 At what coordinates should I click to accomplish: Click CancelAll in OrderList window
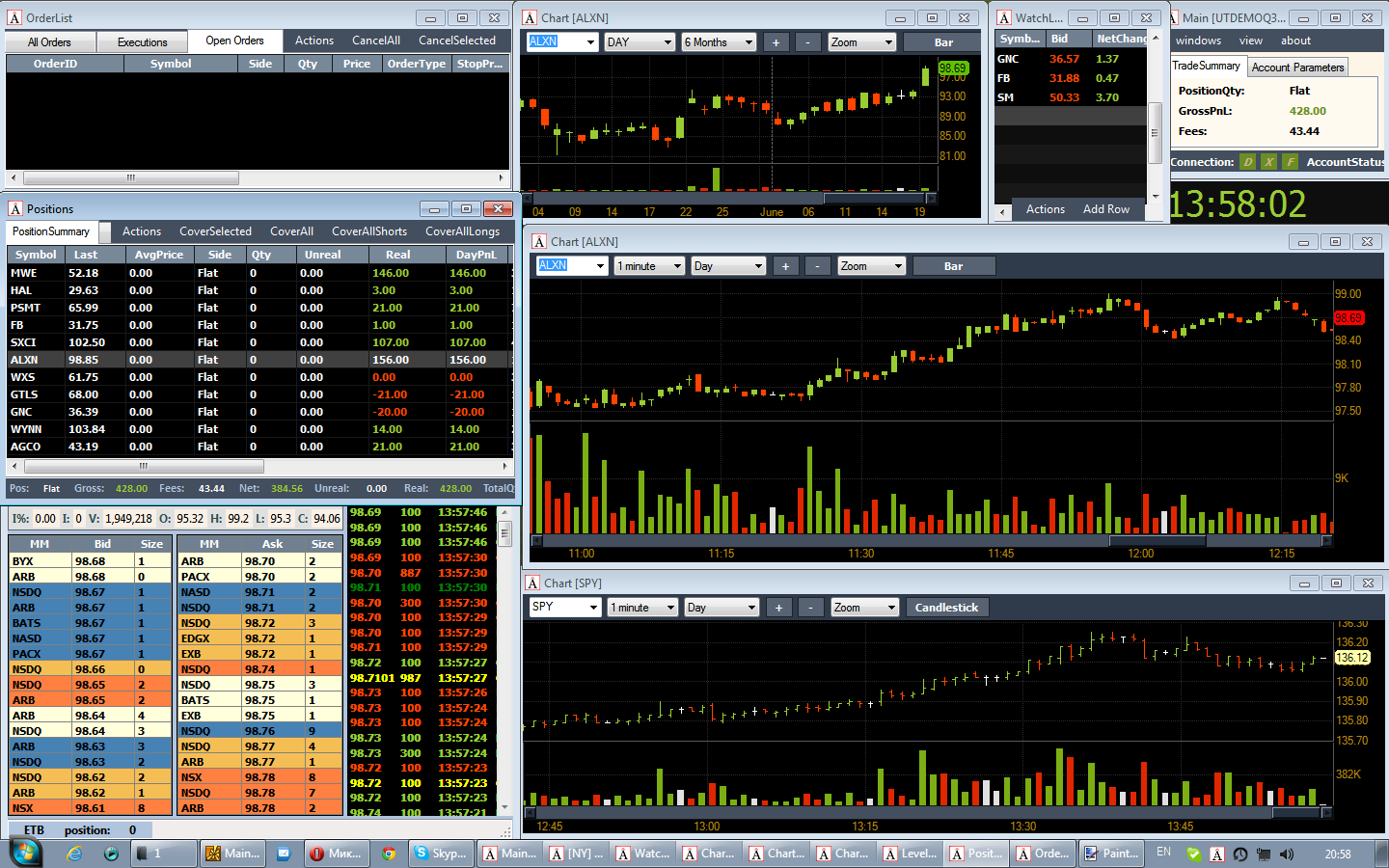click(x=376, y=41)
